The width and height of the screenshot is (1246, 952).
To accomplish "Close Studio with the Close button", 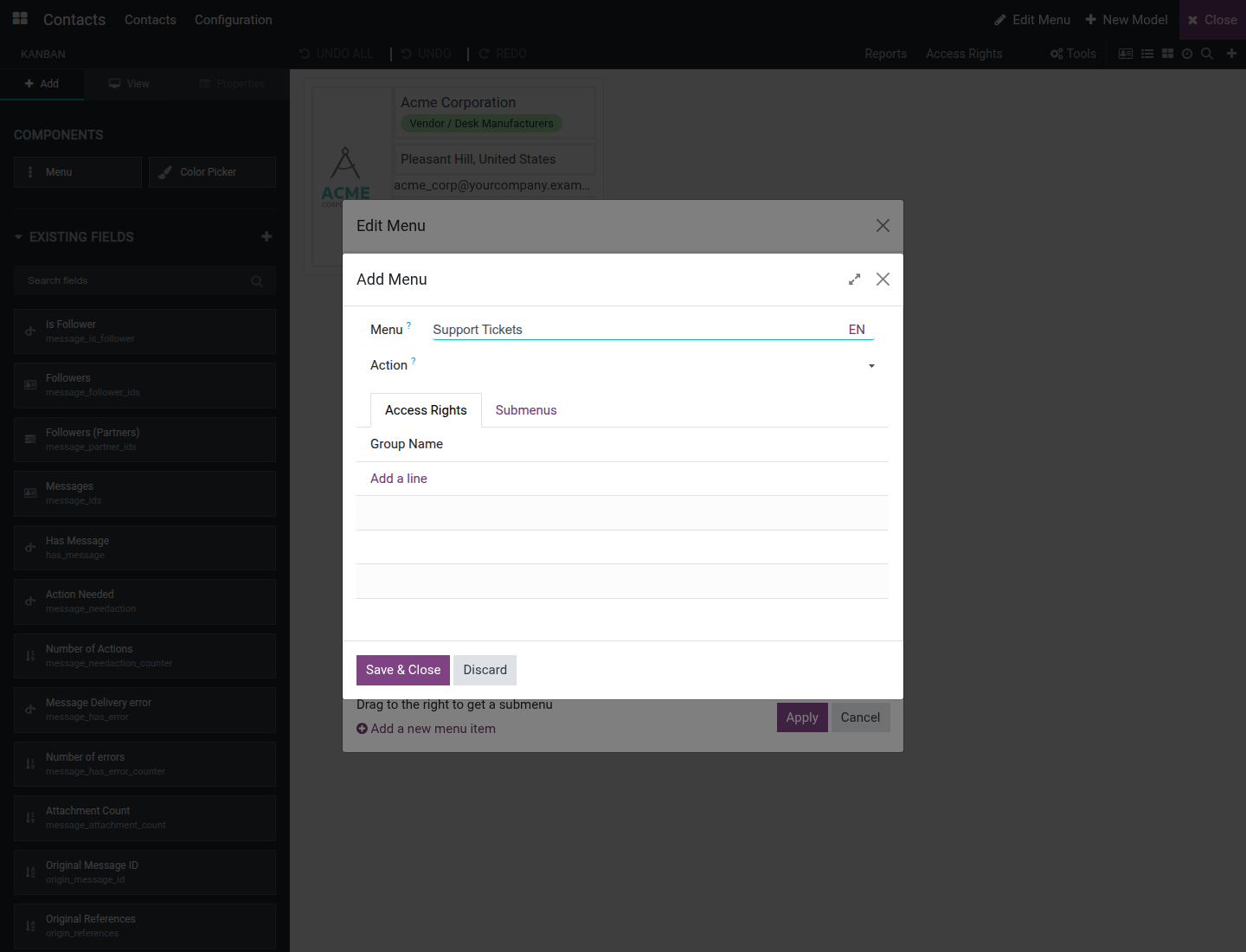I will [x=1212, y=20].
